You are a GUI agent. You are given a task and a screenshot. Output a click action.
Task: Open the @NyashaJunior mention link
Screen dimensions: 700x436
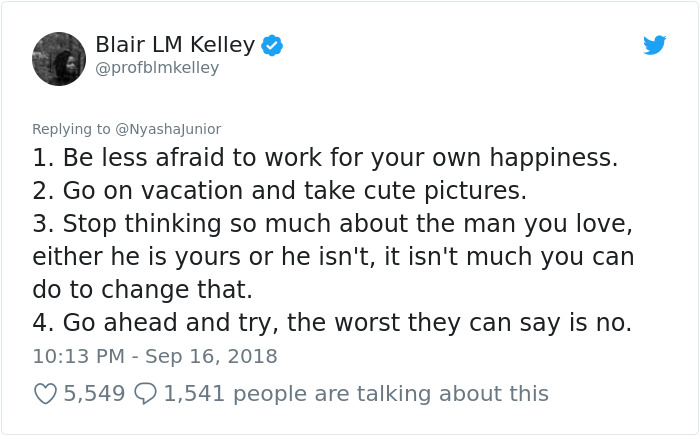coord(168,129)
